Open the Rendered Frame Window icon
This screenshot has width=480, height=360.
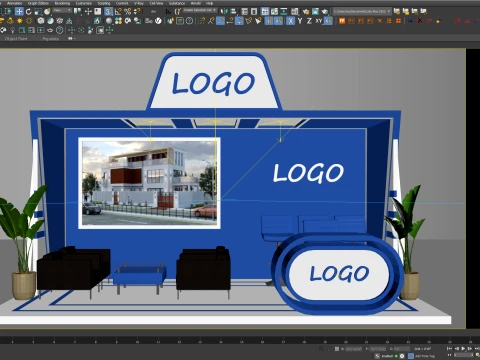[x=315, y=12]
